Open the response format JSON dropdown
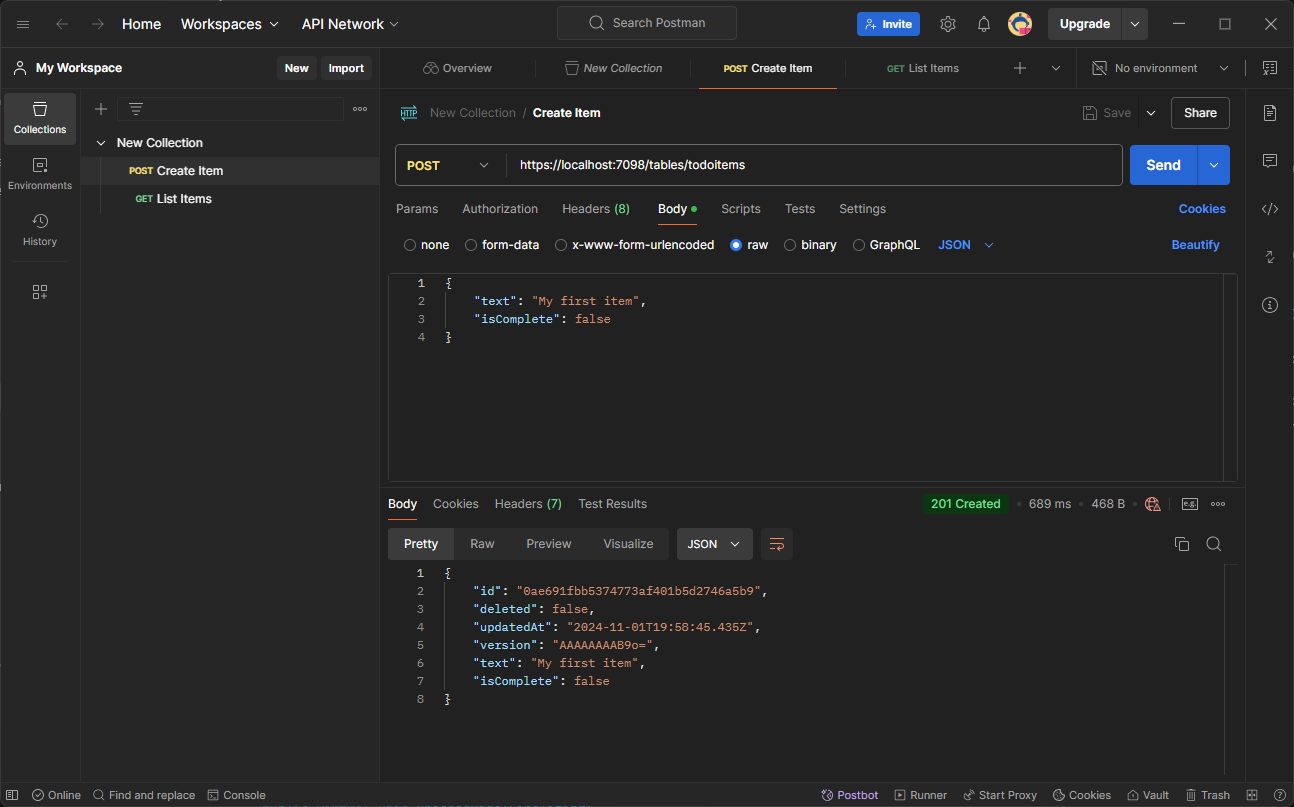Screen dimensions: 1294x807 coord(715,544)
